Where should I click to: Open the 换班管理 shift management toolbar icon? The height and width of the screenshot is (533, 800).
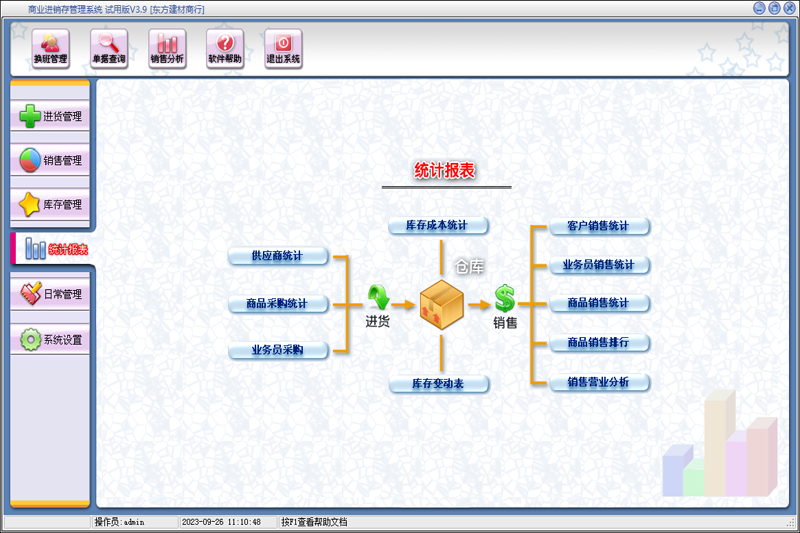pos(51,48)
